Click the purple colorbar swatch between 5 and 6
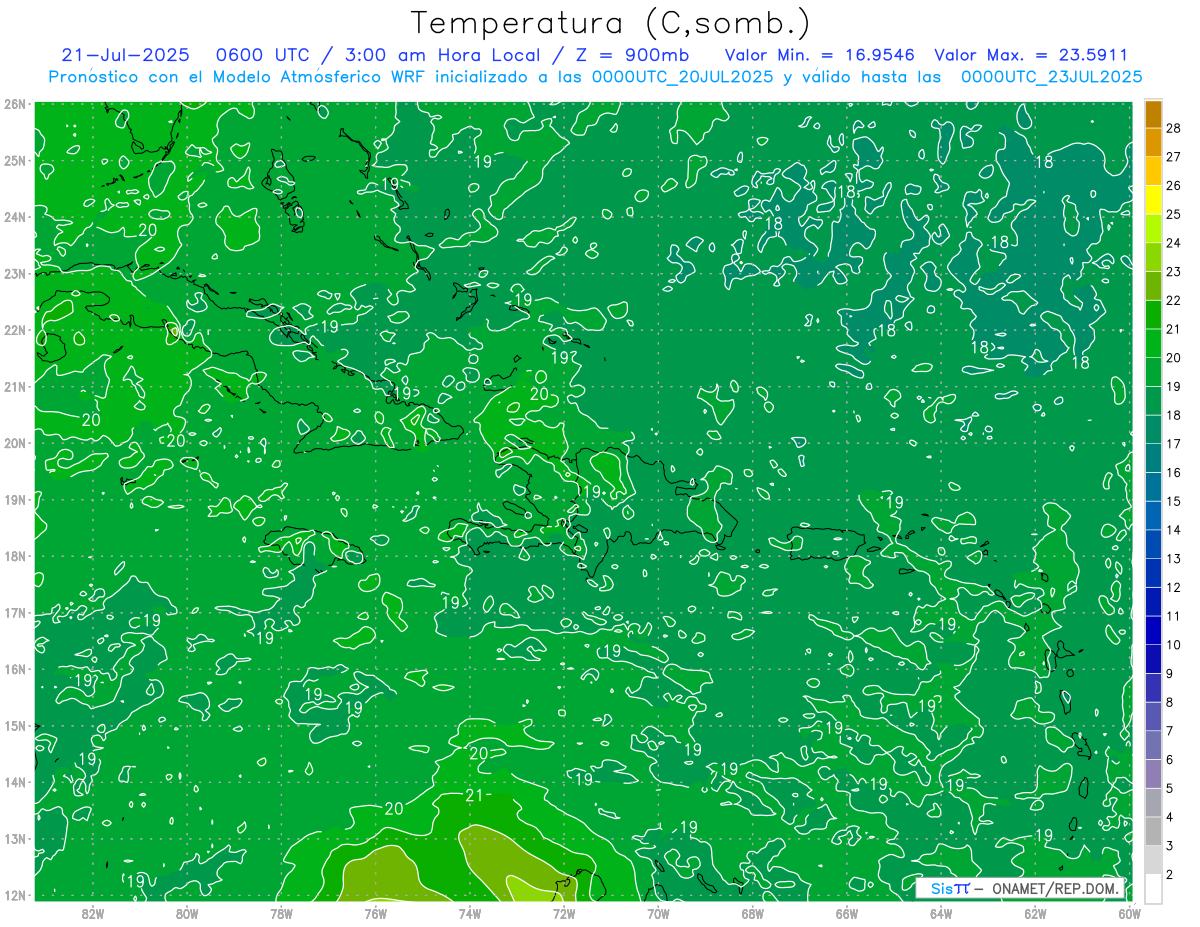Screen dimensions: 1200x927 (1153, 774)
